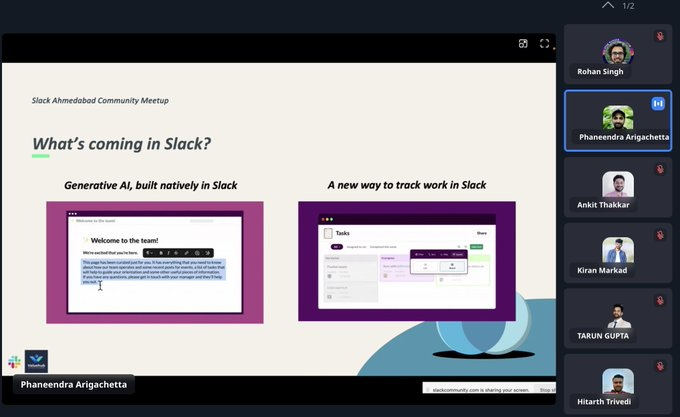The width and height of the screenshot is (680, 417).
Task: Click the Ankit Thakkar name label
Action: click(603, 205)
